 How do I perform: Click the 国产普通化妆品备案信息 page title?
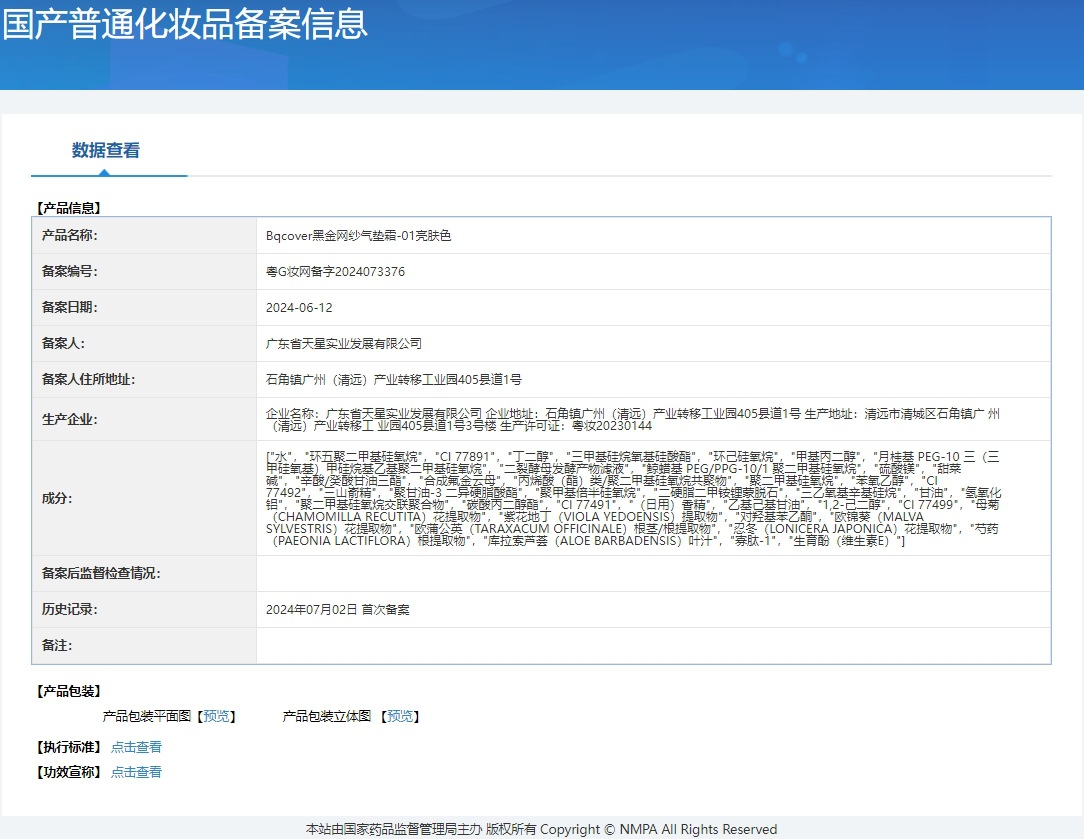185,24
